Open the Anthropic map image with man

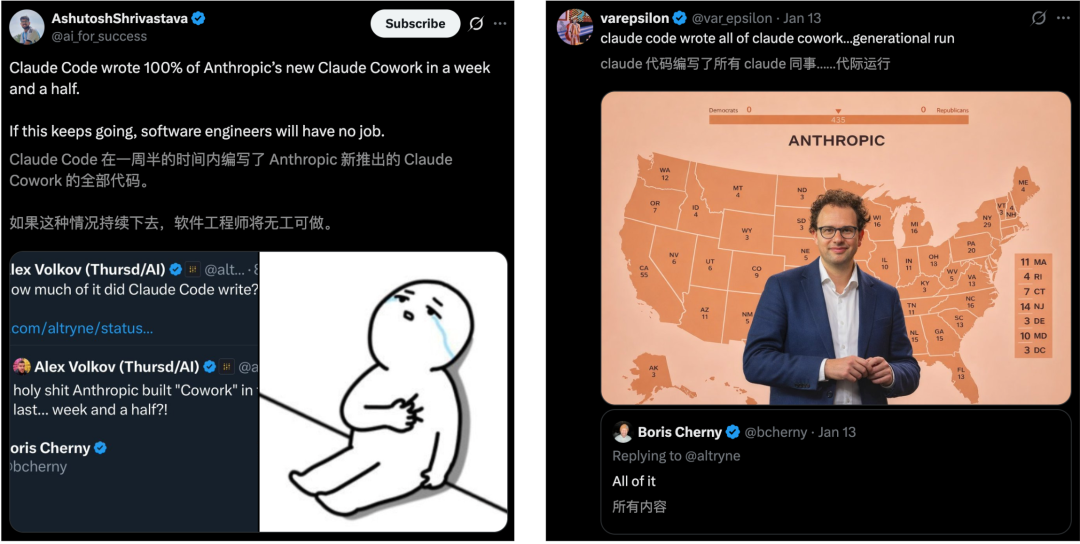coord(836,248)
